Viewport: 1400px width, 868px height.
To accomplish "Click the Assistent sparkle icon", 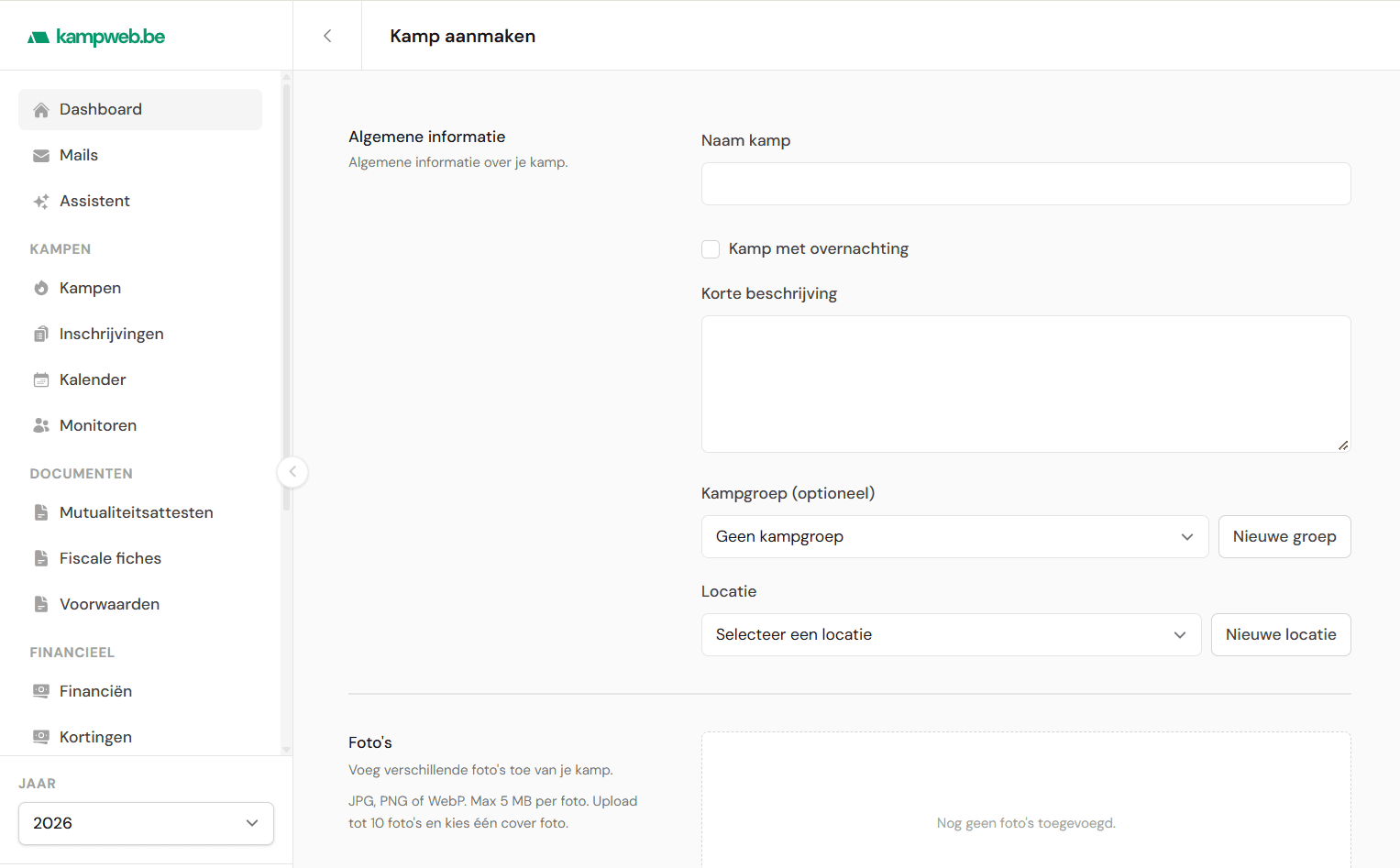I will click(41, 202).
